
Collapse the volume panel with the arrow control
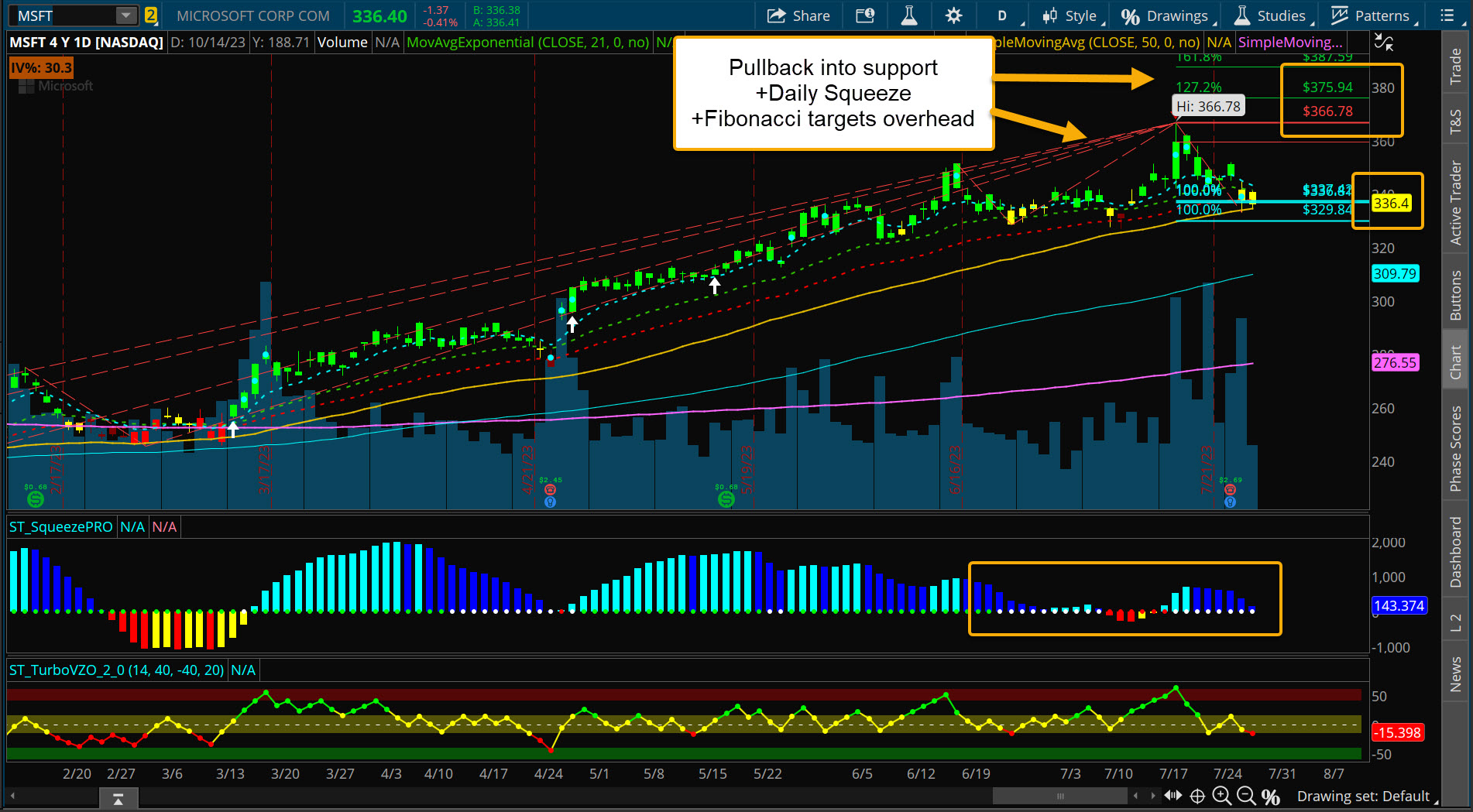click(x=118, y=797)
